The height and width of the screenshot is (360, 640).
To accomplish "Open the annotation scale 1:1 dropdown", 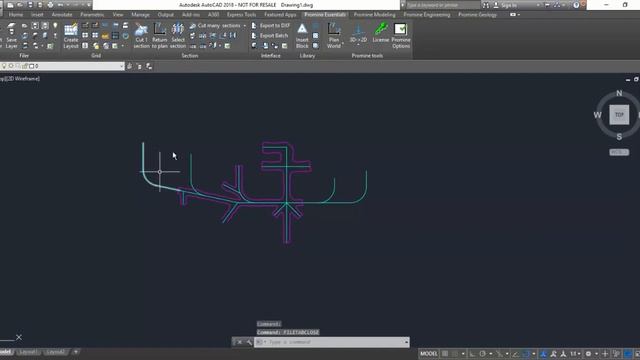I will point(576,354).
